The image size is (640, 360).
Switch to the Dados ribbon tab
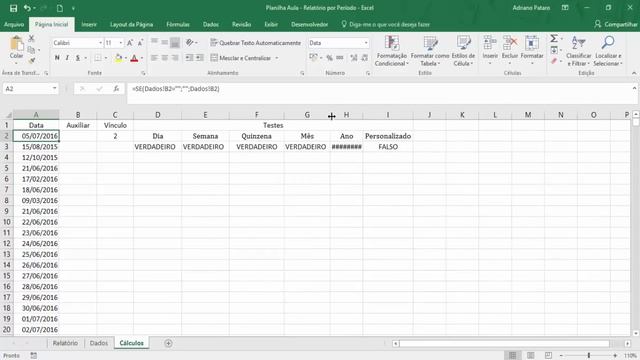(211, 24)
